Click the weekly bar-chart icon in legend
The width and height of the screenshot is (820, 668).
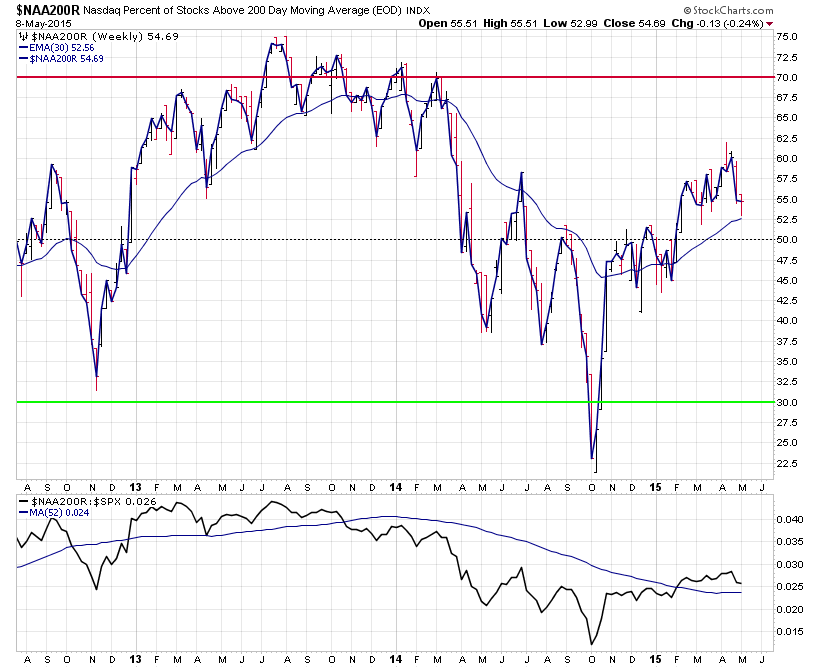point(24,37)
